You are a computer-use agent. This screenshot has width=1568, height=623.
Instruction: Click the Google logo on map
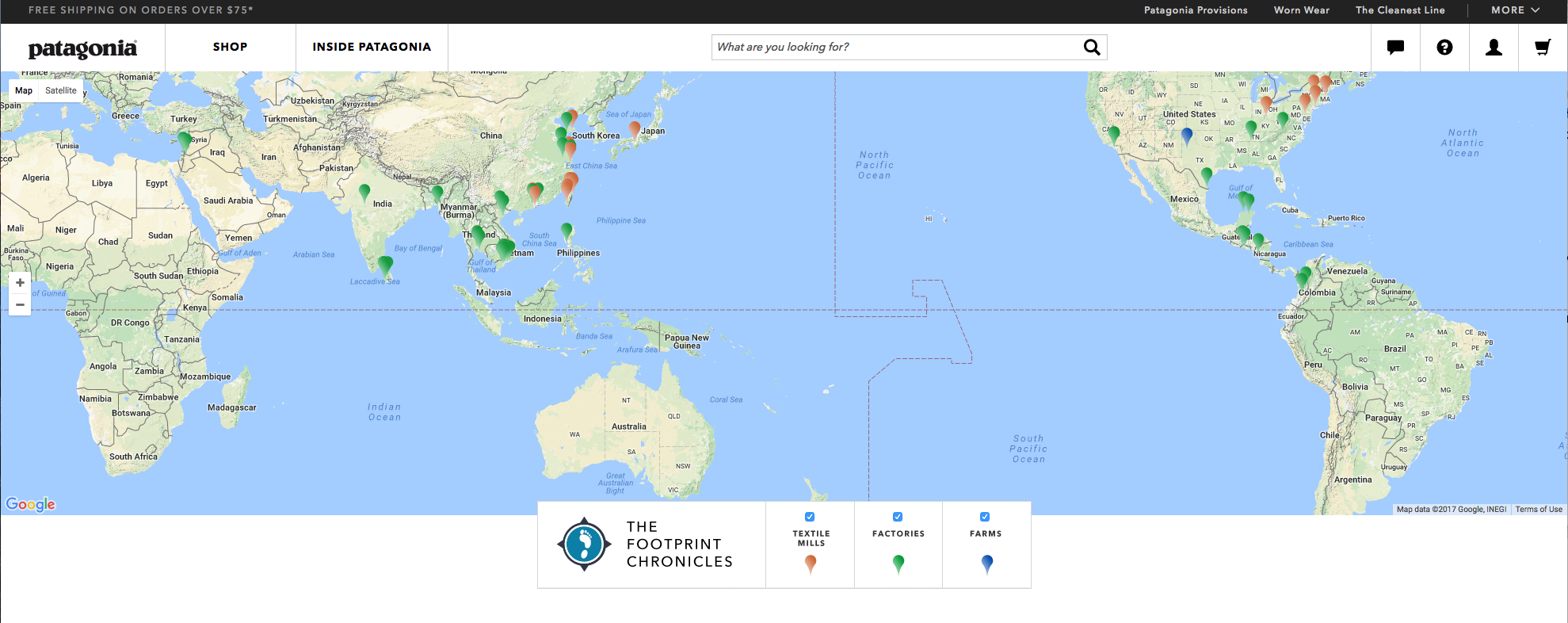click(x=31, y=504)
